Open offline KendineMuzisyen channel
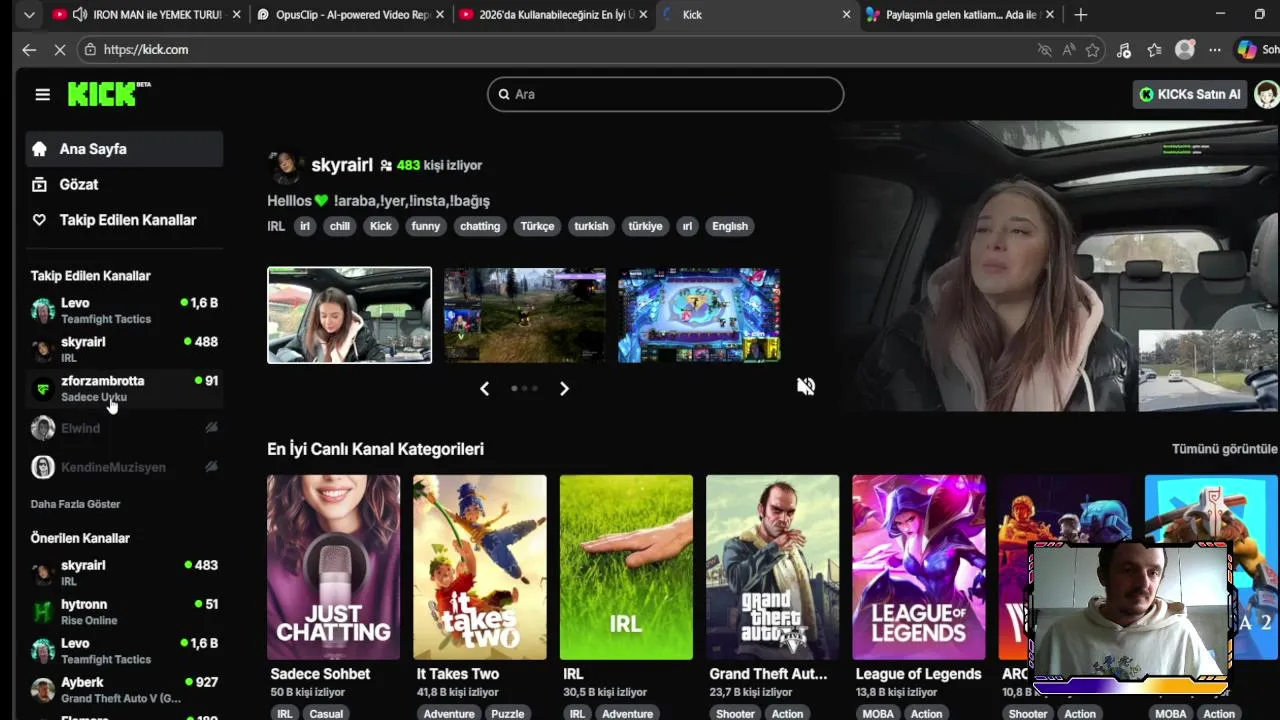 click(x=124, y=467)
